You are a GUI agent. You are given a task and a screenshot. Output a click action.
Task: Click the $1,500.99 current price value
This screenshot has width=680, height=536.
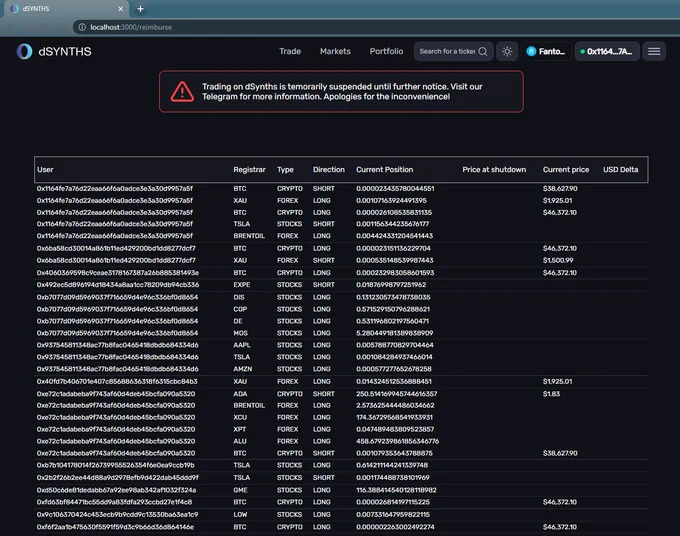click(x=558, y=260)
